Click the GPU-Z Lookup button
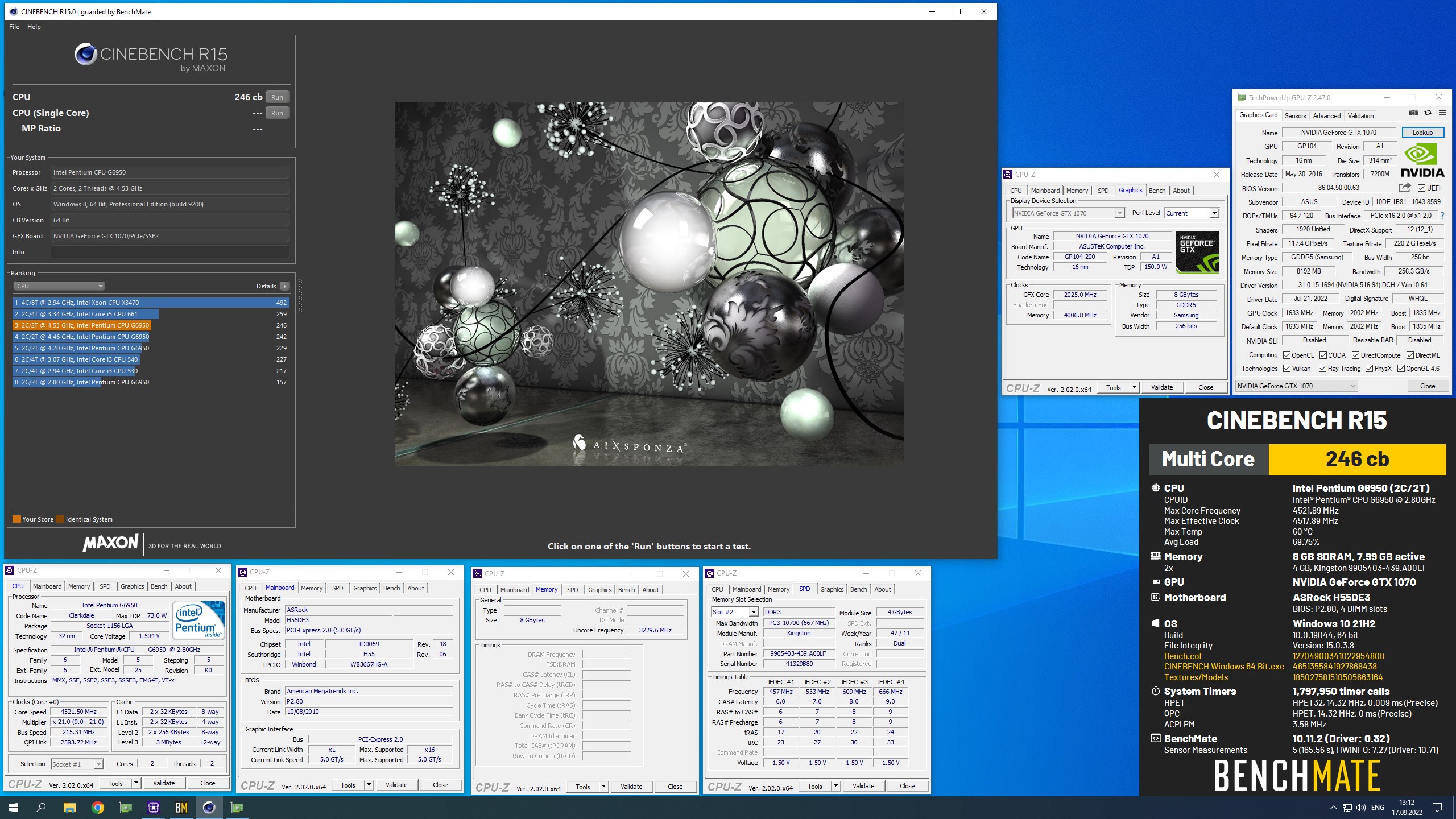This screenshot has height=819, width=1456. pos(1422,133)
